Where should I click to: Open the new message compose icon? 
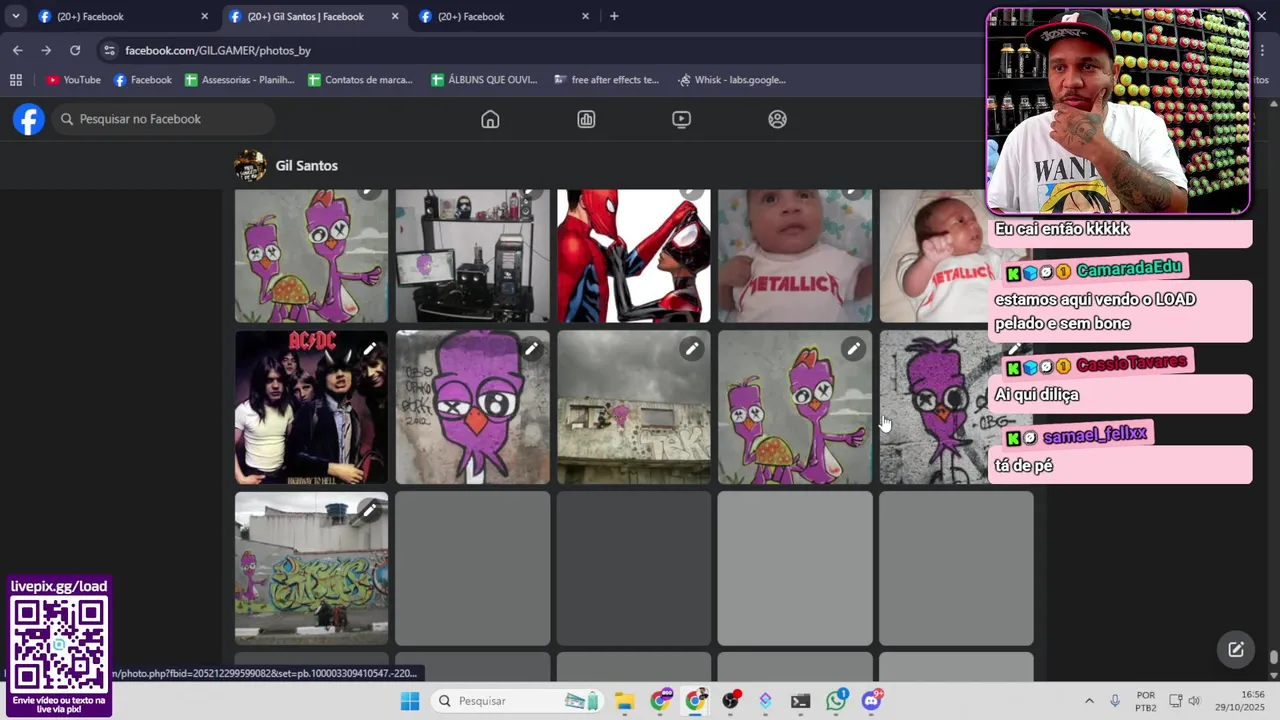1236,649
